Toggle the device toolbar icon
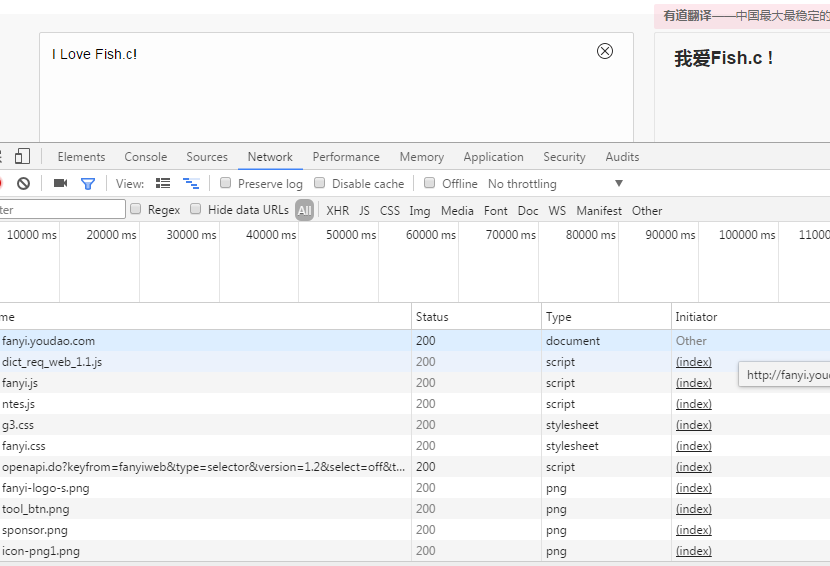Image resolution: width=830 pixels, height=566 pixels. coord(22,157)
